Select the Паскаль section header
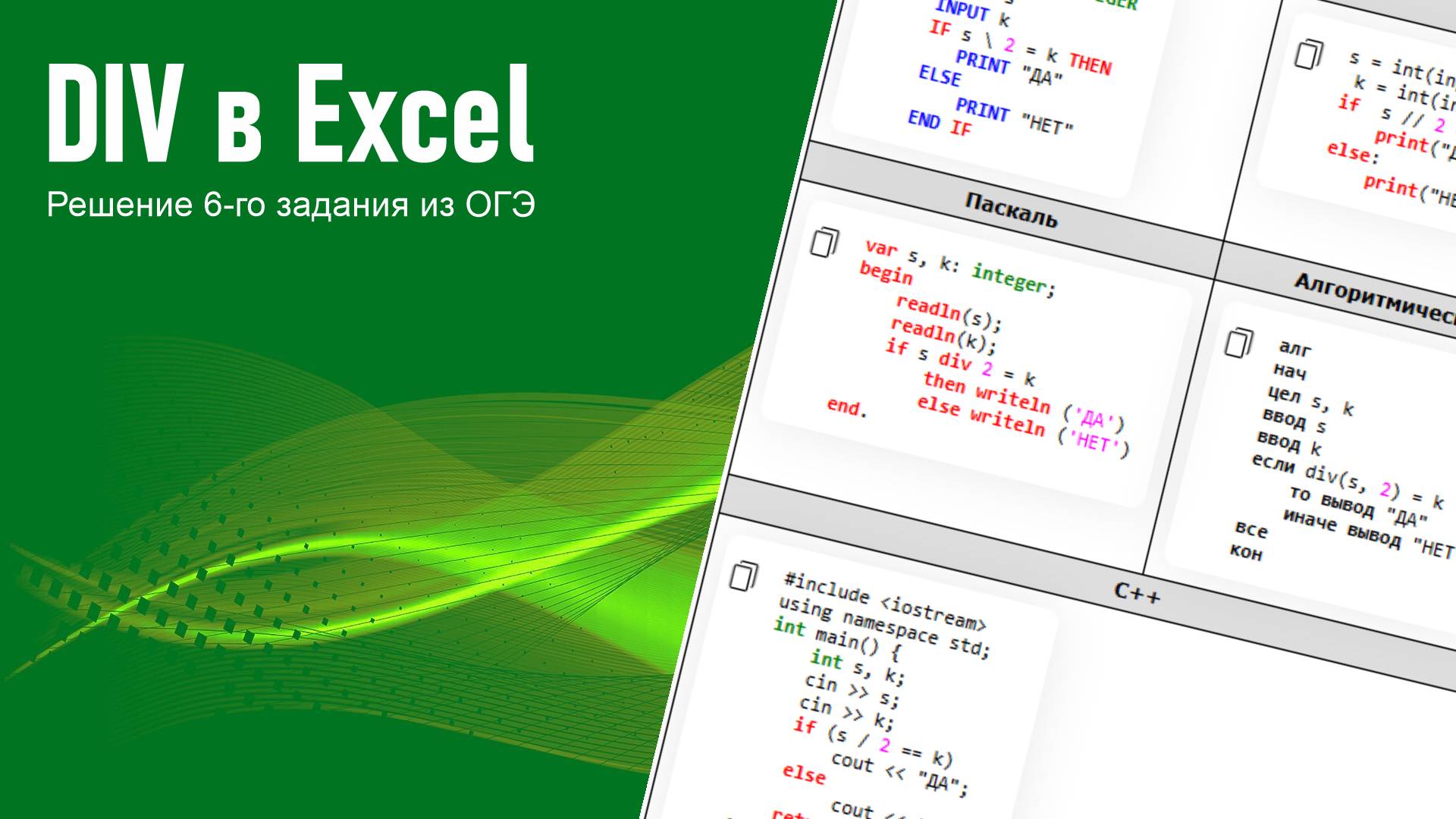 (1011, 210)
